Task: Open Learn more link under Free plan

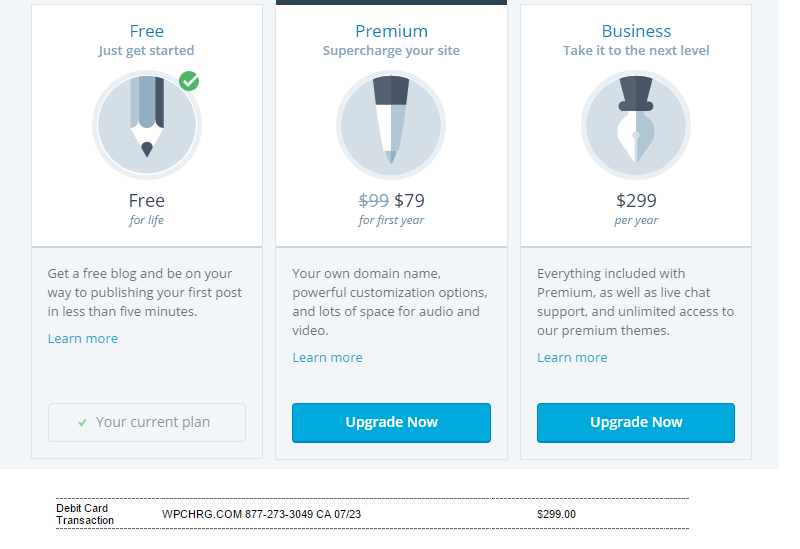Action: pyautogui.click(x=83, y=338)
